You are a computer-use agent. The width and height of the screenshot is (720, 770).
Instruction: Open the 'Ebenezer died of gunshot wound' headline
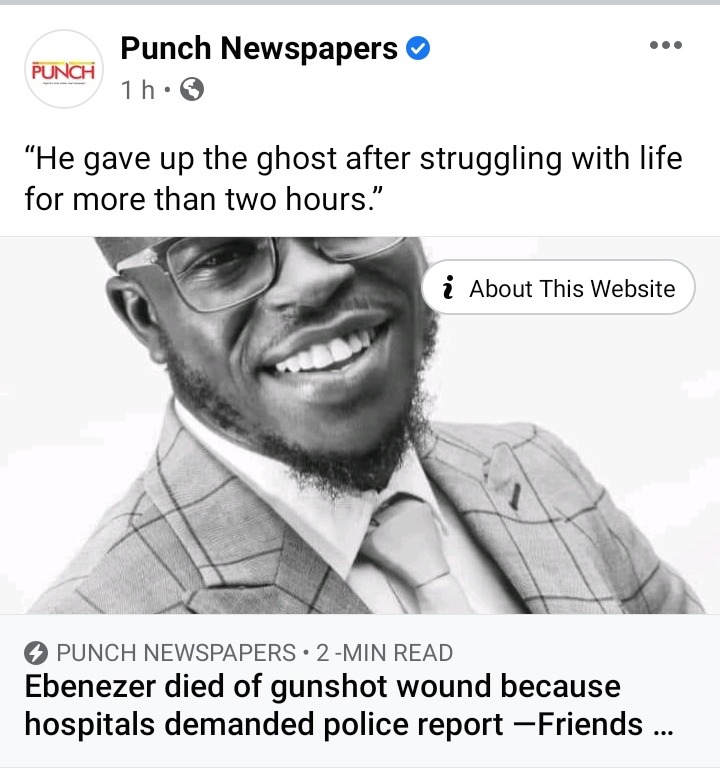click(323, 687)
